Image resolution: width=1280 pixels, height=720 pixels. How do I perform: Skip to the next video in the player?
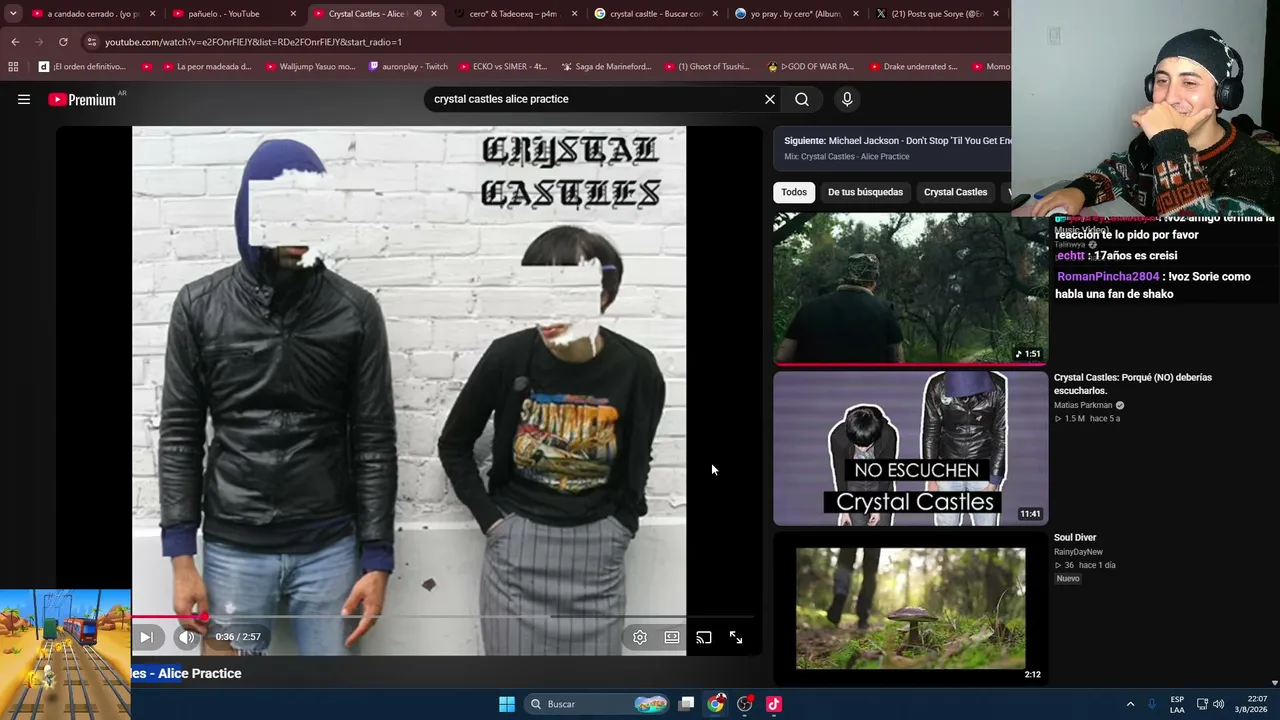pos(146,637)
